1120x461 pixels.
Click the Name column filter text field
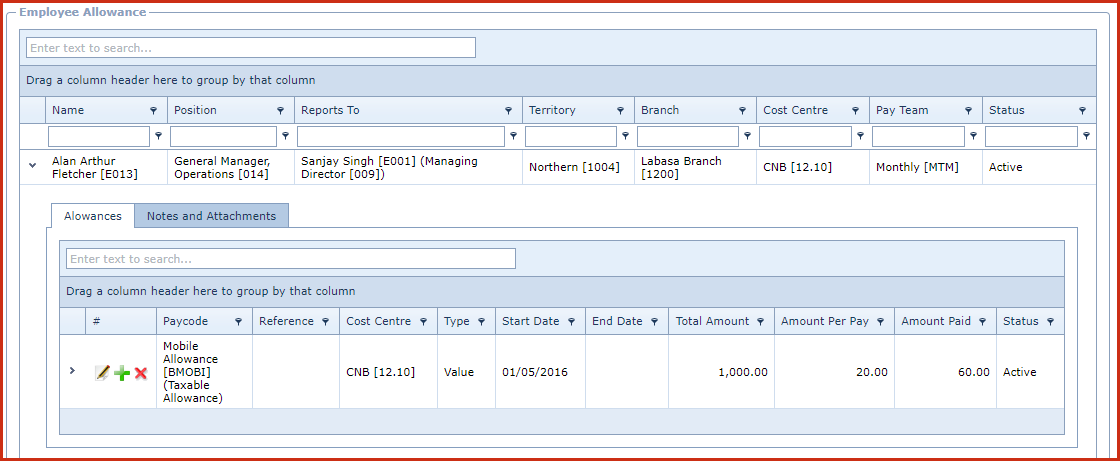[x=98, y=136]
